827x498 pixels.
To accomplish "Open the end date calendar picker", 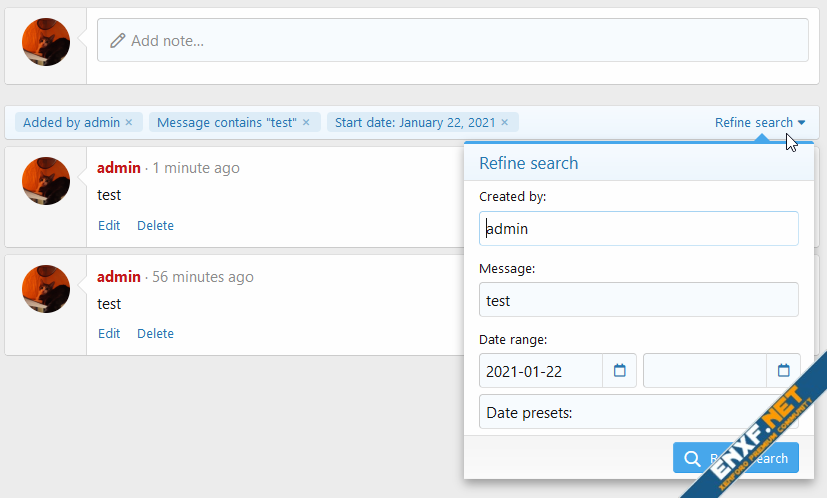I will [783, 371].
